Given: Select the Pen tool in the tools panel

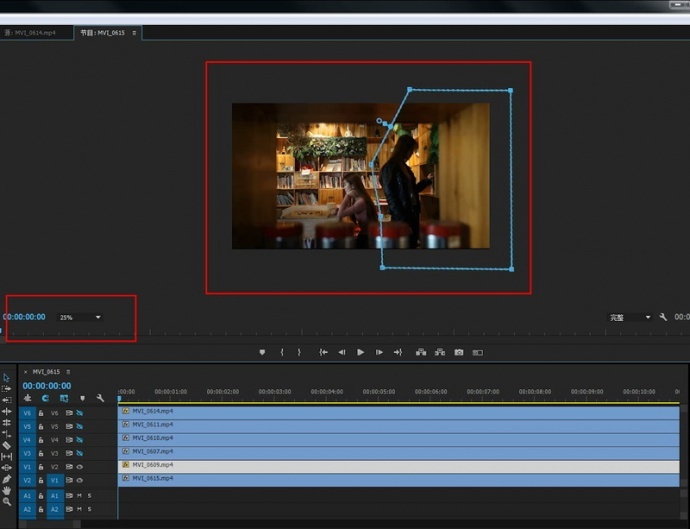Looking at the screenshot, I should (x=6, y=479).
